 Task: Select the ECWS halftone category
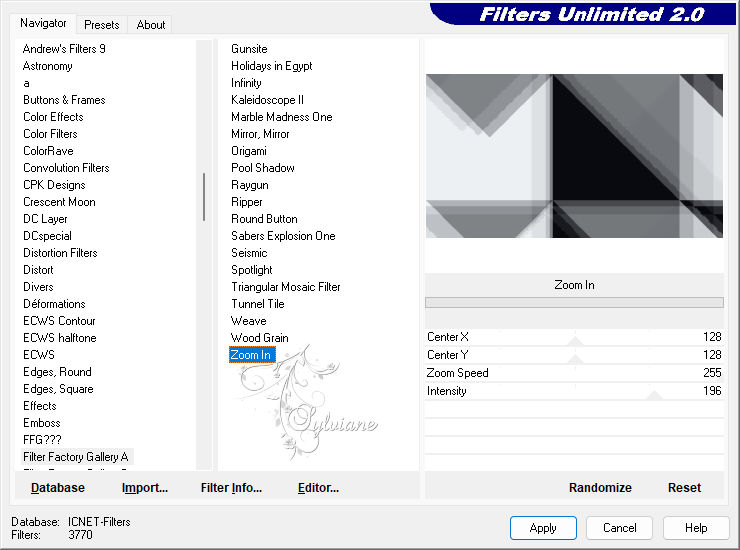60,338
